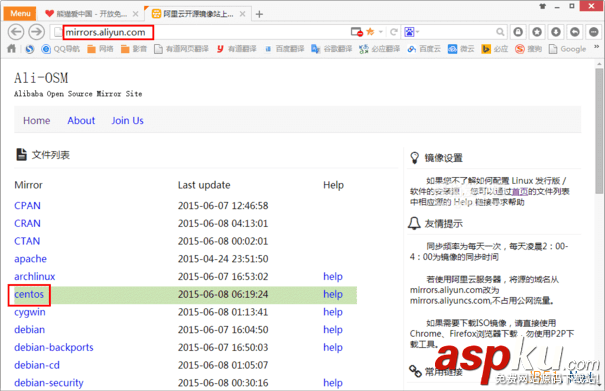Click the round lock toolbar button
The width and height of the screenshot is (605, 391).
click(x=518, y=32)
